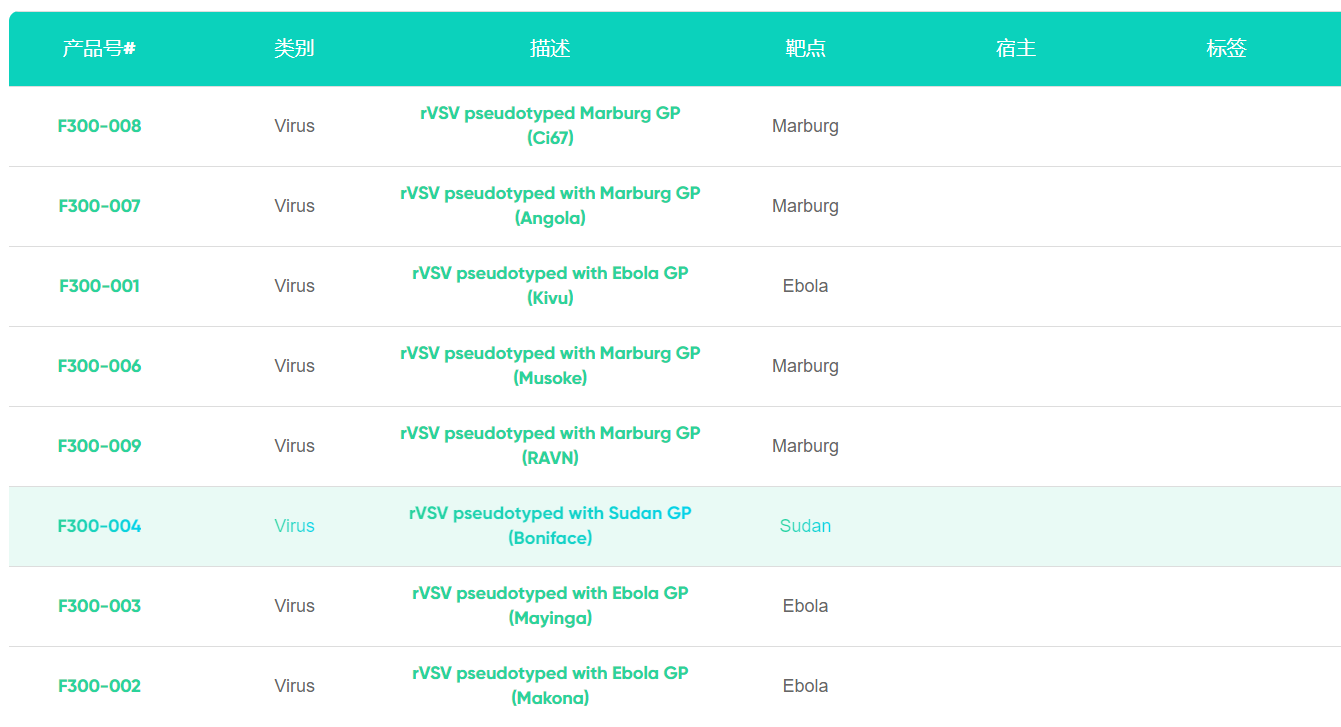The width and height of the screenshot is (1341, 727).
Task: Click the Sudan target cell in highlighted row
Action: pyautogui.click(x=805, y=526)
